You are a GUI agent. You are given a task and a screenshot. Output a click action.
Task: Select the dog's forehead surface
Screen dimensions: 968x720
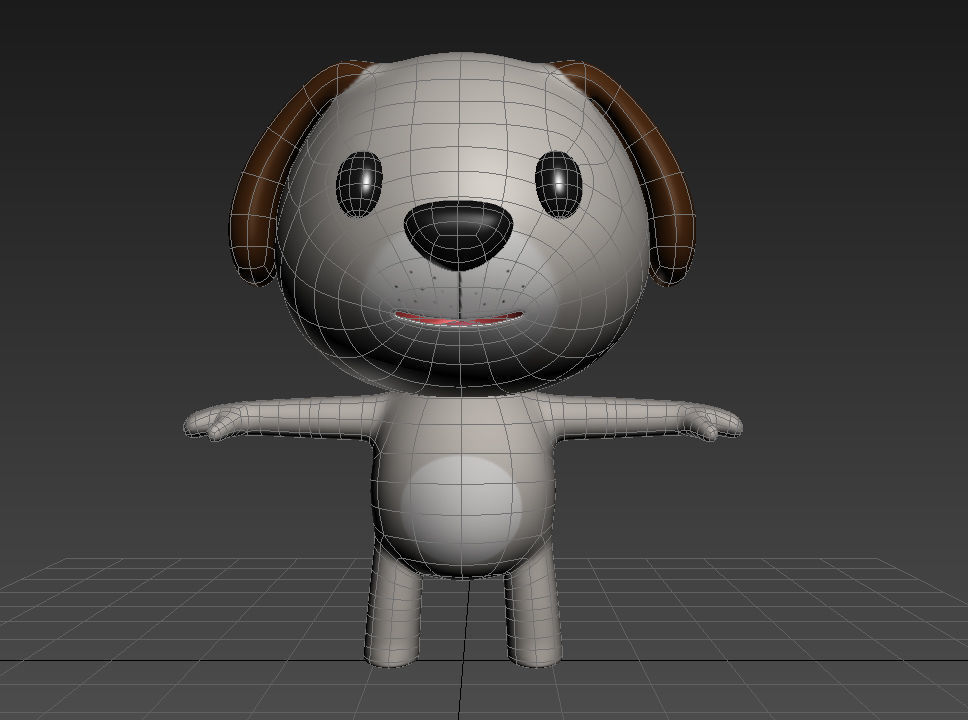tap(460, 111)
